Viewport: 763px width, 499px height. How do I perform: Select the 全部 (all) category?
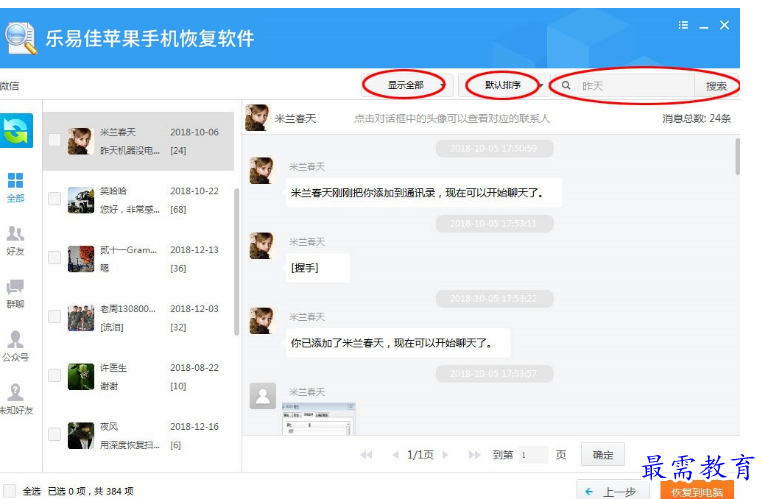tap(15, 187)
